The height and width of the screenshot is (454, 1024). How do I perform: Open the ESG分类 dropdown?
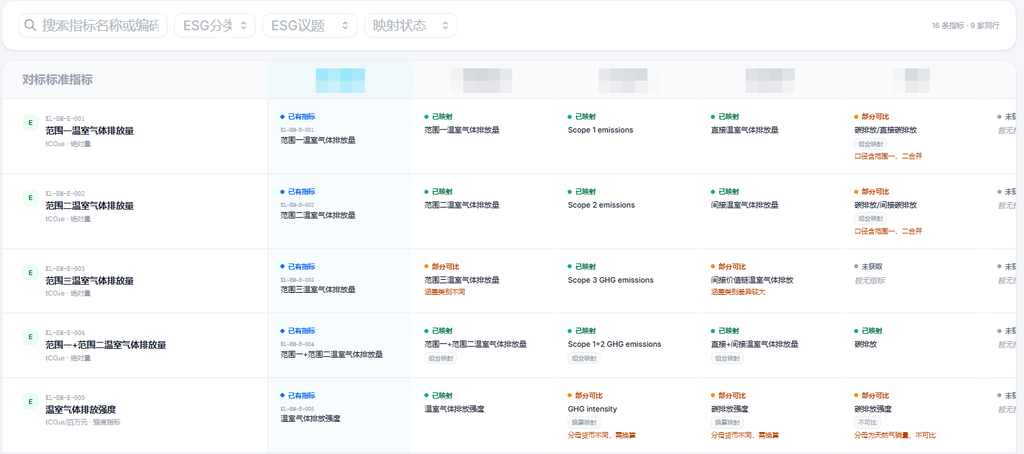215,25
